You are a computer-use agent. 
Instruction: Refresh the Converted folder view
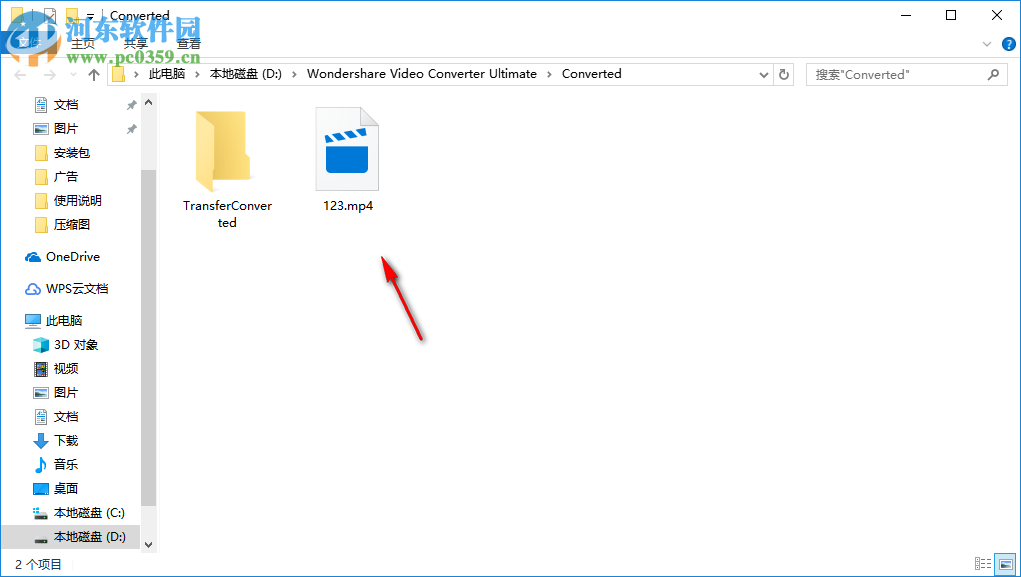(x=784, y=74)
